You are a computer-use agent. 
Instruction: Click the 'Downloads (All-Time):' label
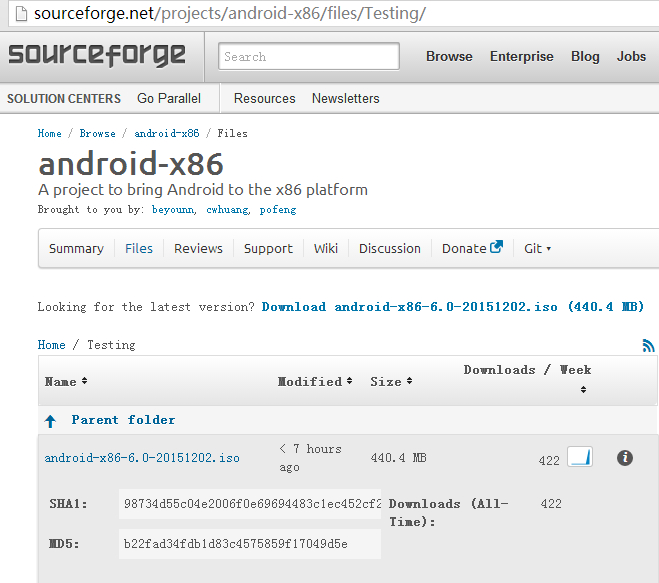point(448,513)
